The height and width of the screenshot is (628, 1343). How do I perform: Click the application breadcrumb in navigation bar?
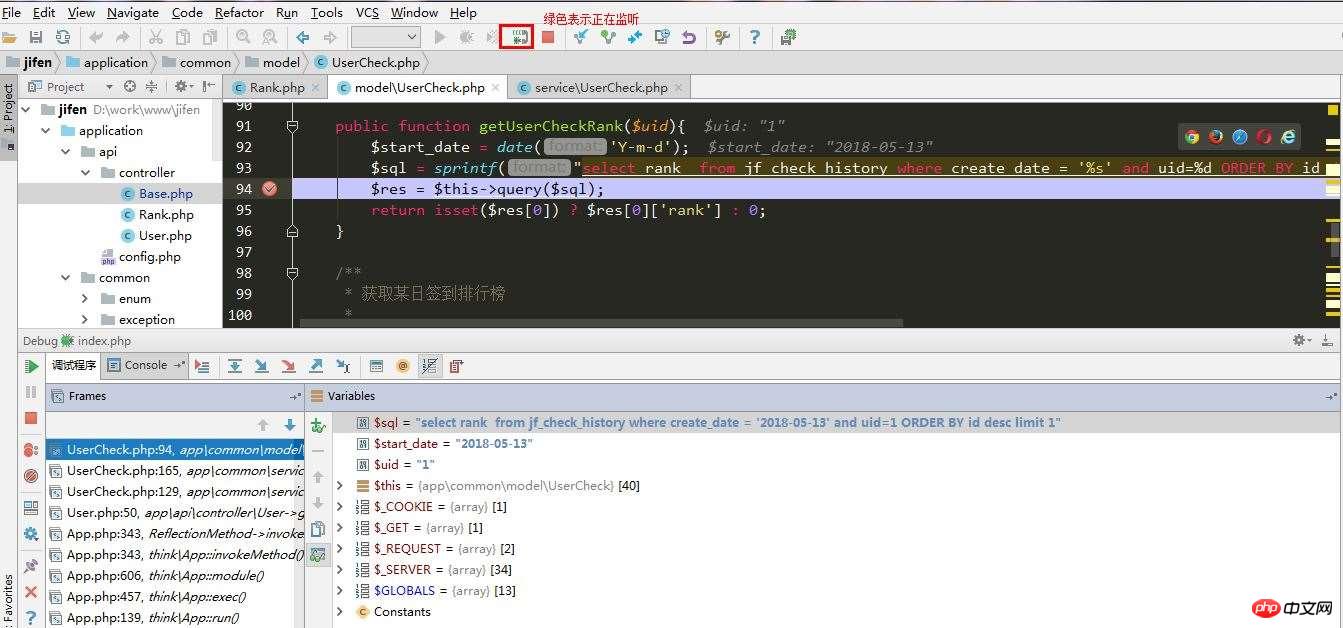coord(106,62)
